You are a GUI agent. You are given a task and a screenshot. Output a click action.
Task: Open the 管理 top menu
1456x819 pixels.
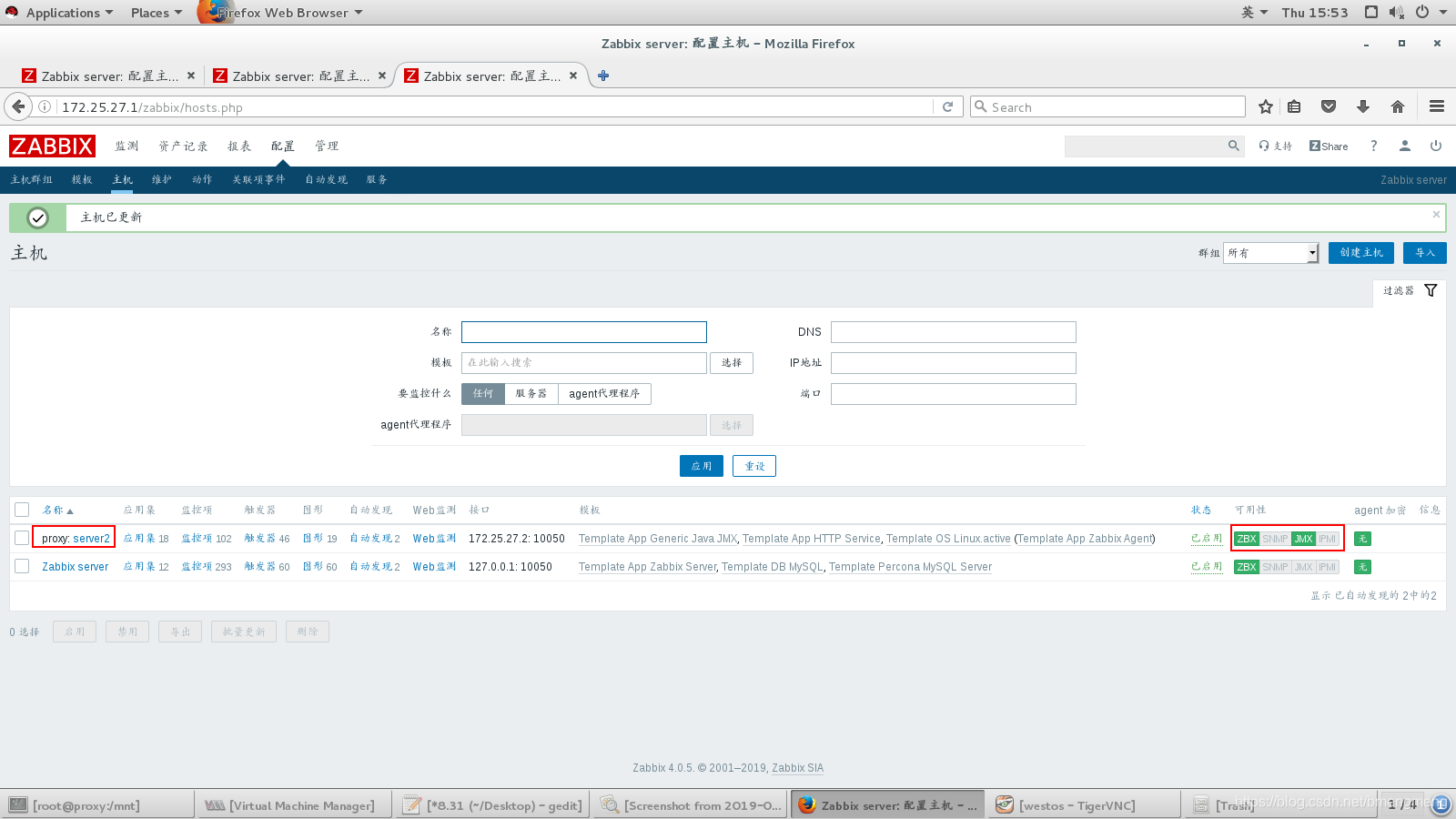327,146
